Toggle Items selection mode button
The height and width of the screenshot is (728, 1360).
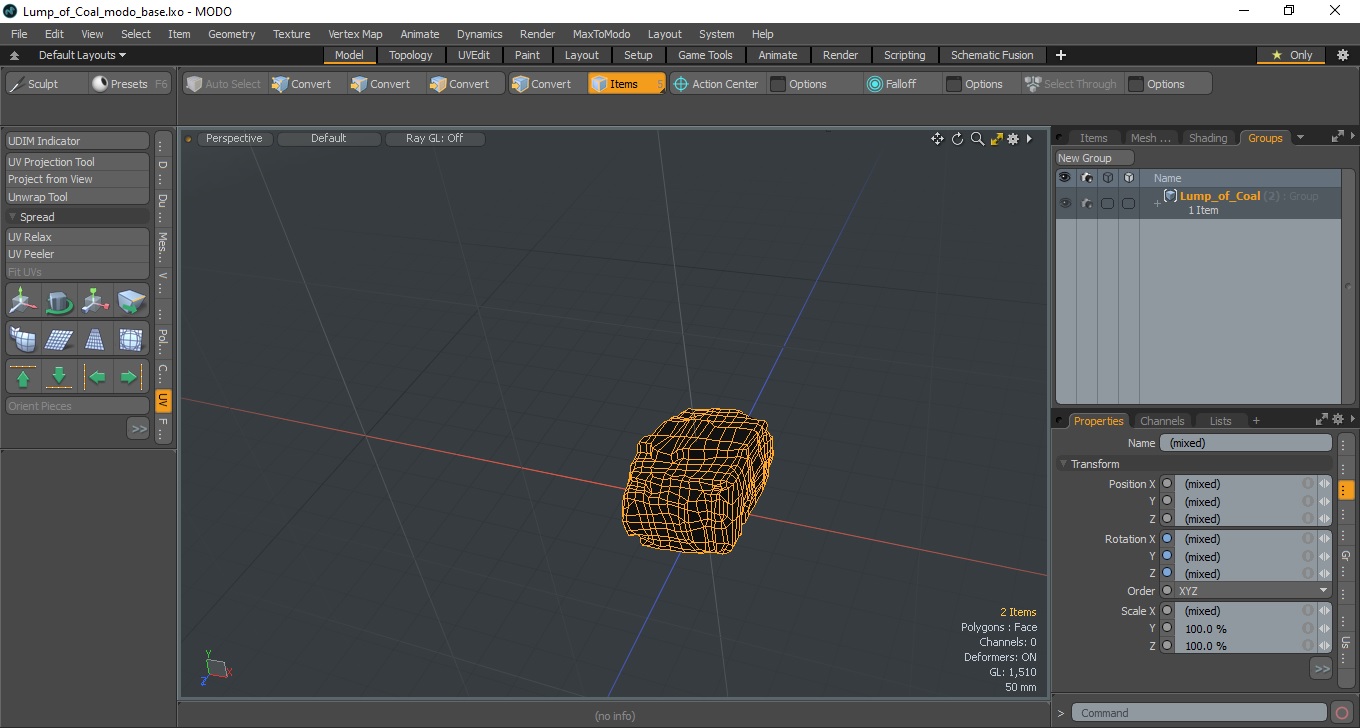[x=626, y=84]
